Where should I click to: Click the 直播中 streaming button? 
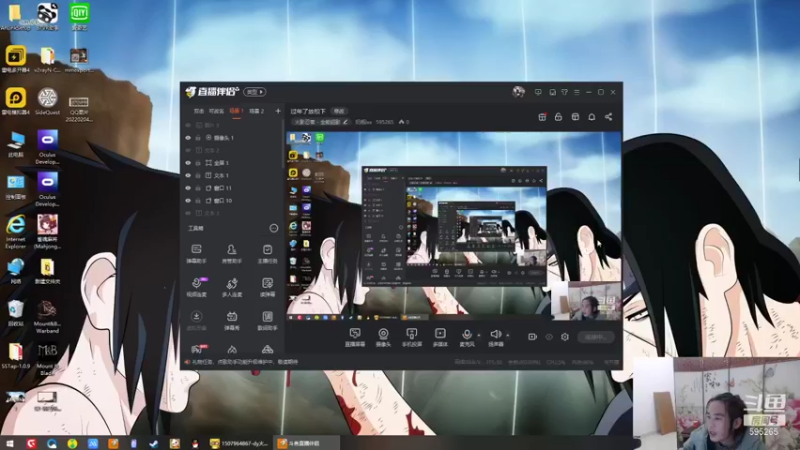pyautogui.click(x=596, y=337)
